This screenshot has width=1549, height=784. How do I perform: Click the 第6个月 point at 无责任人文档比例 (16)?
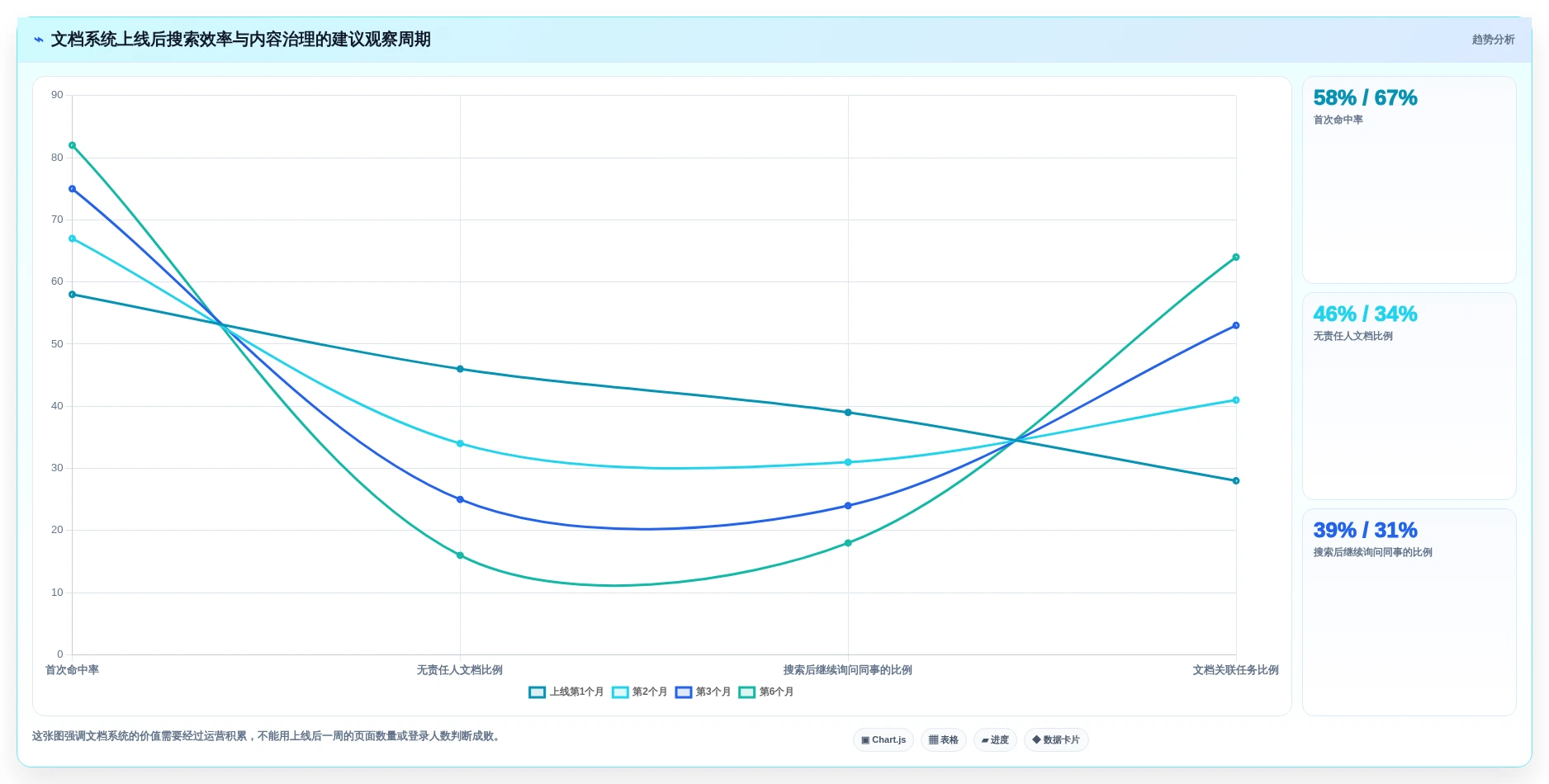(x=460, y=555)
